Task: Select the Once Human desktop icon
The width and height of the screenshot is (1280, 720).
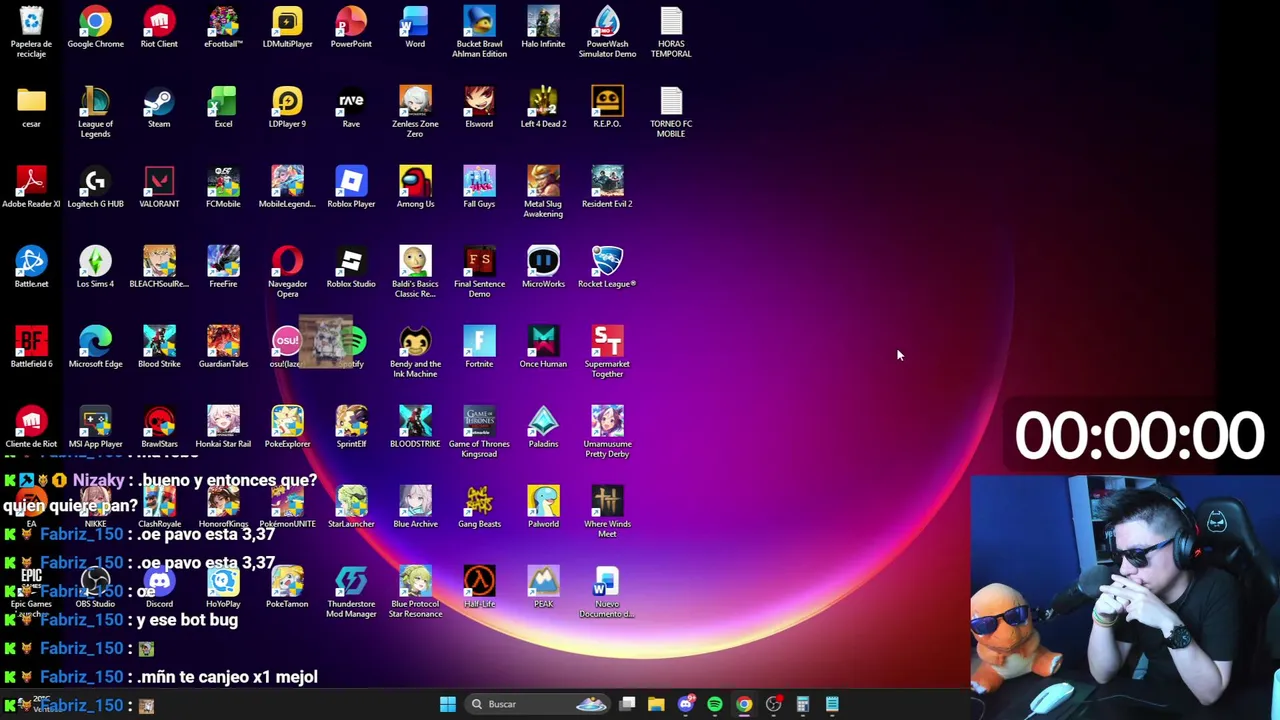Action: point(543,348)
